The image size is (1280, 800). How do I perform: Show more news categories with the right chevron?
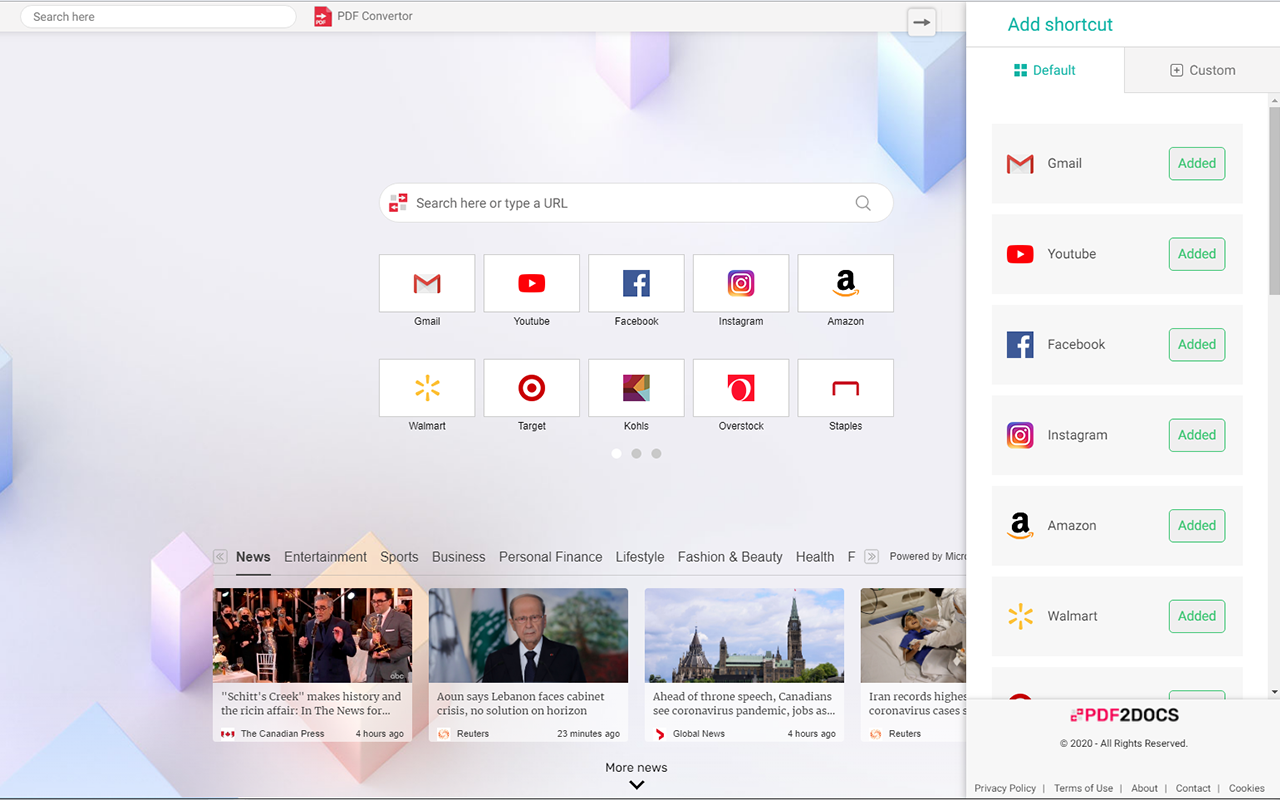pos(870,556)
